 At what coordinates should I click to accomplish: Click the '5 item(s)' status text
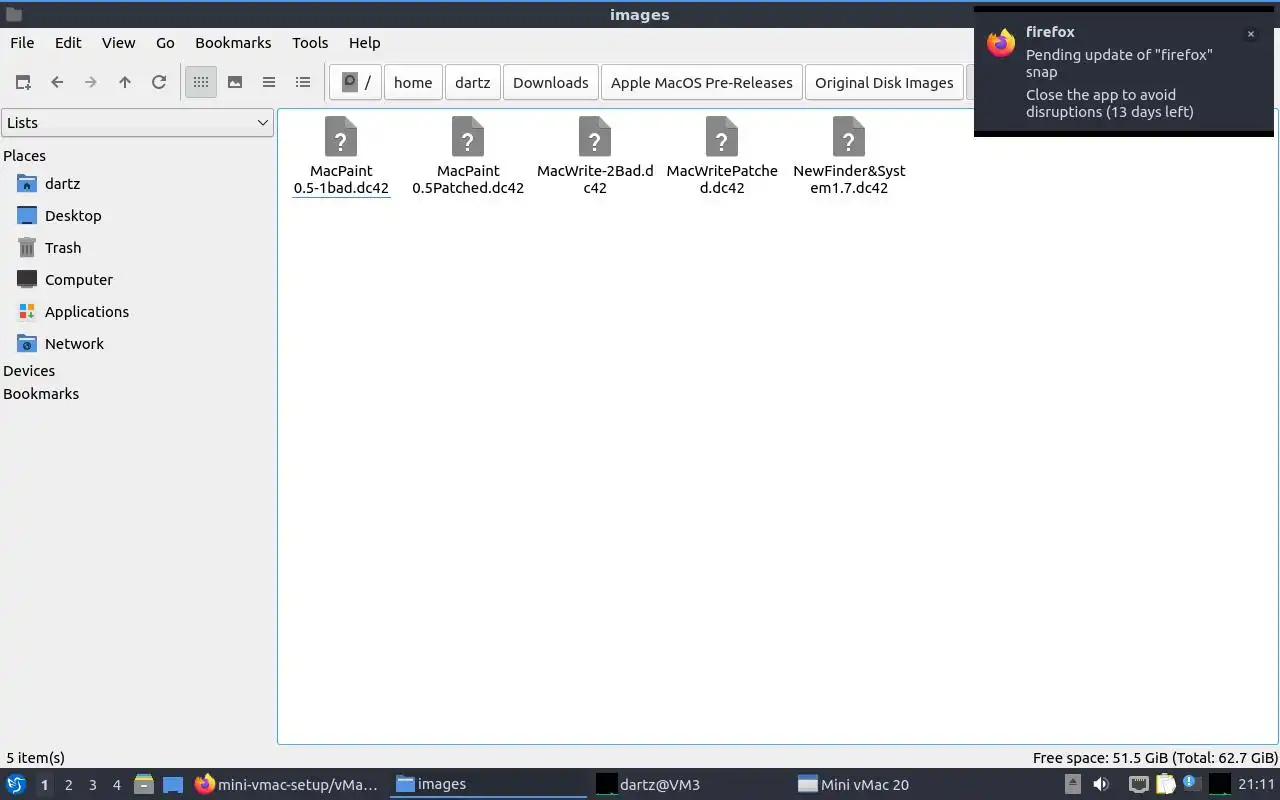pyautogui.click(x=36, y=758)
